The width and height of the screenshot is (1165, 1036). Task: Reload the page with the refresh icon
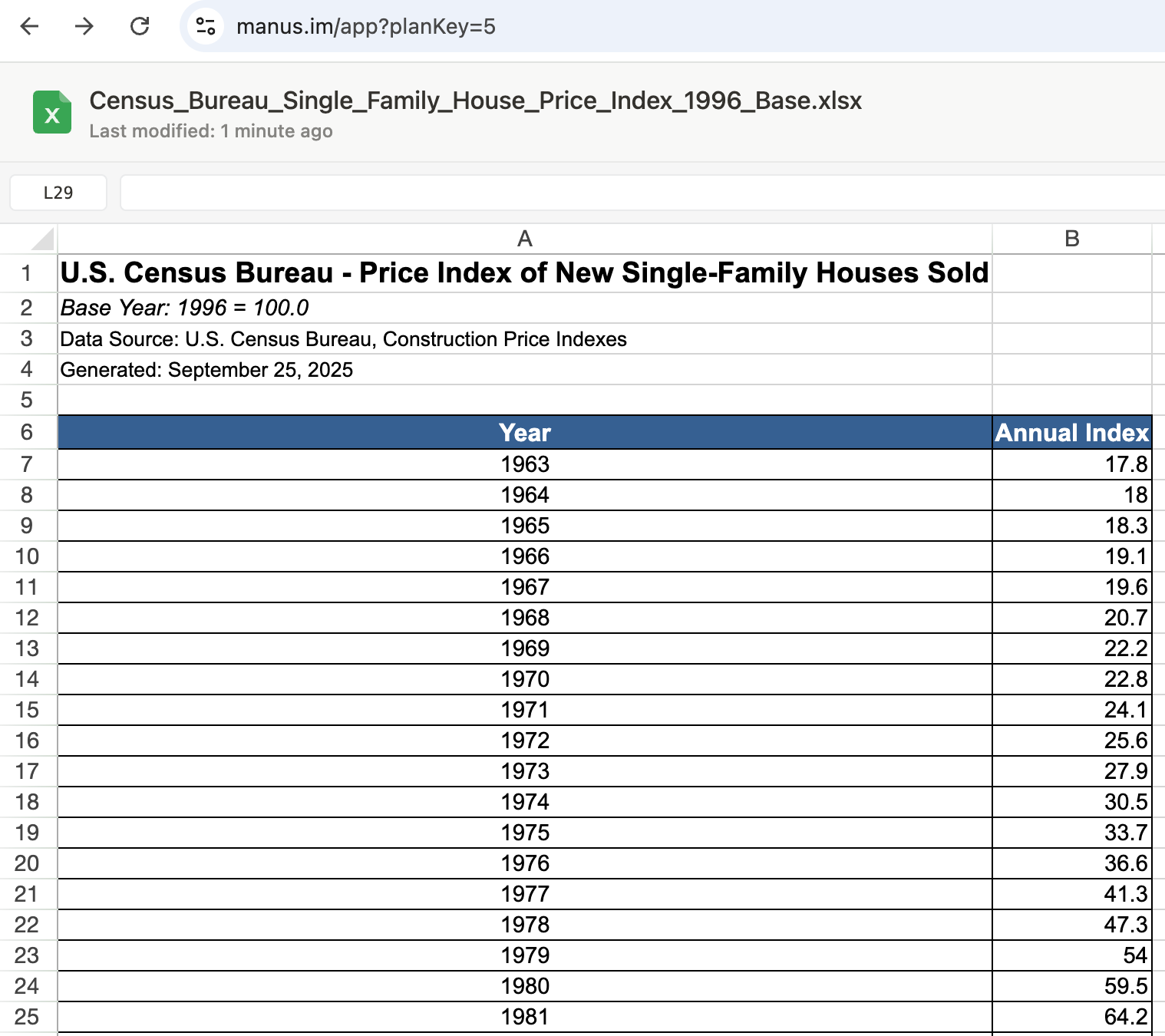click(140, 26)
